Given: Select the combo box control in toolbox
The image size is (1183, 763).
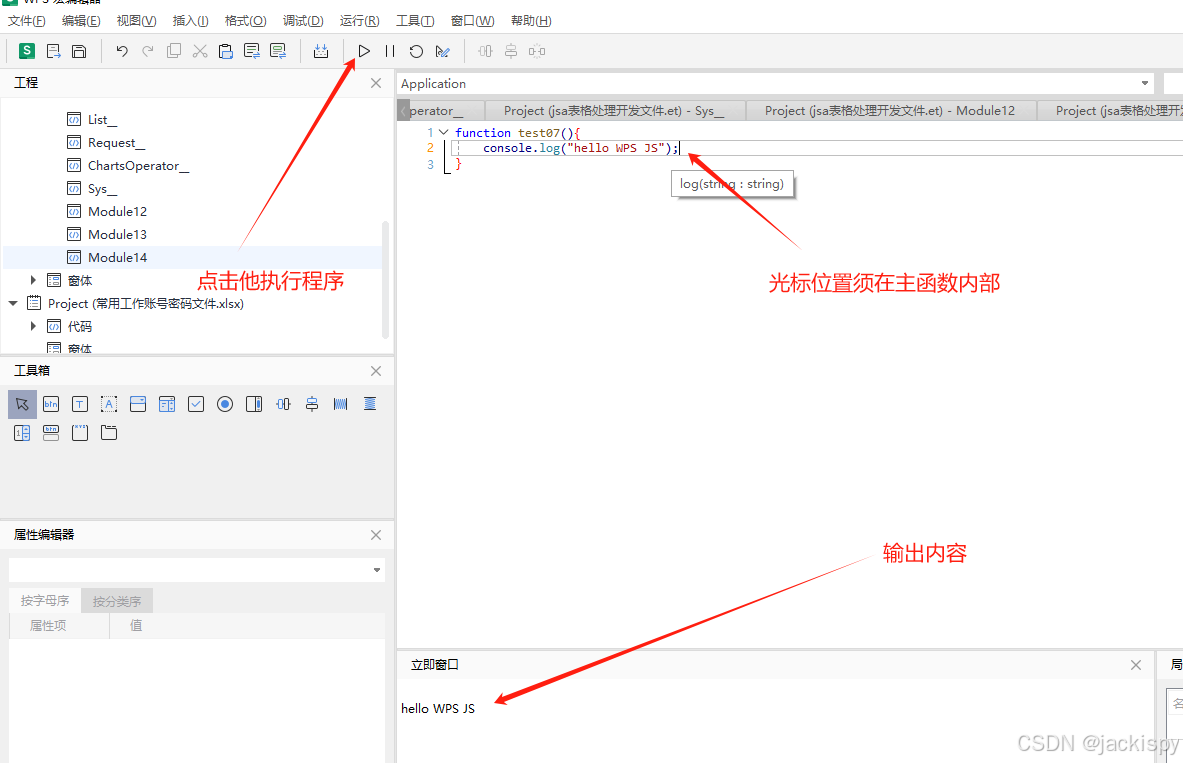Looking at the screenshot, I should click(137, 404).
